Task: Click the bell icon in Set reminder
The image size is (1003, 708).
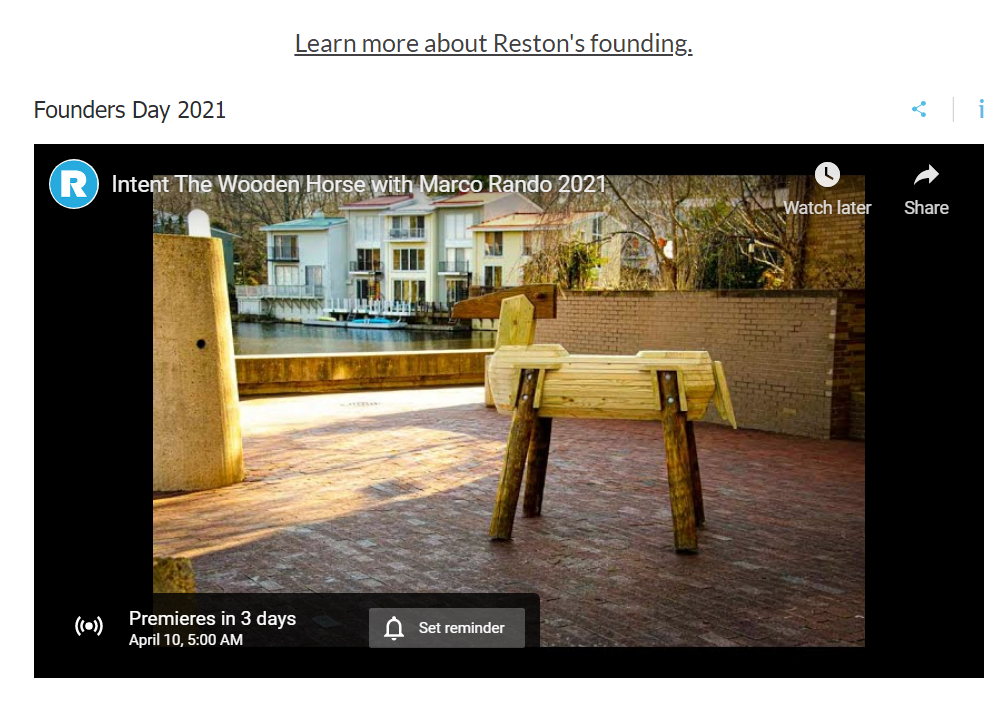Action: (x=394, y=627)
